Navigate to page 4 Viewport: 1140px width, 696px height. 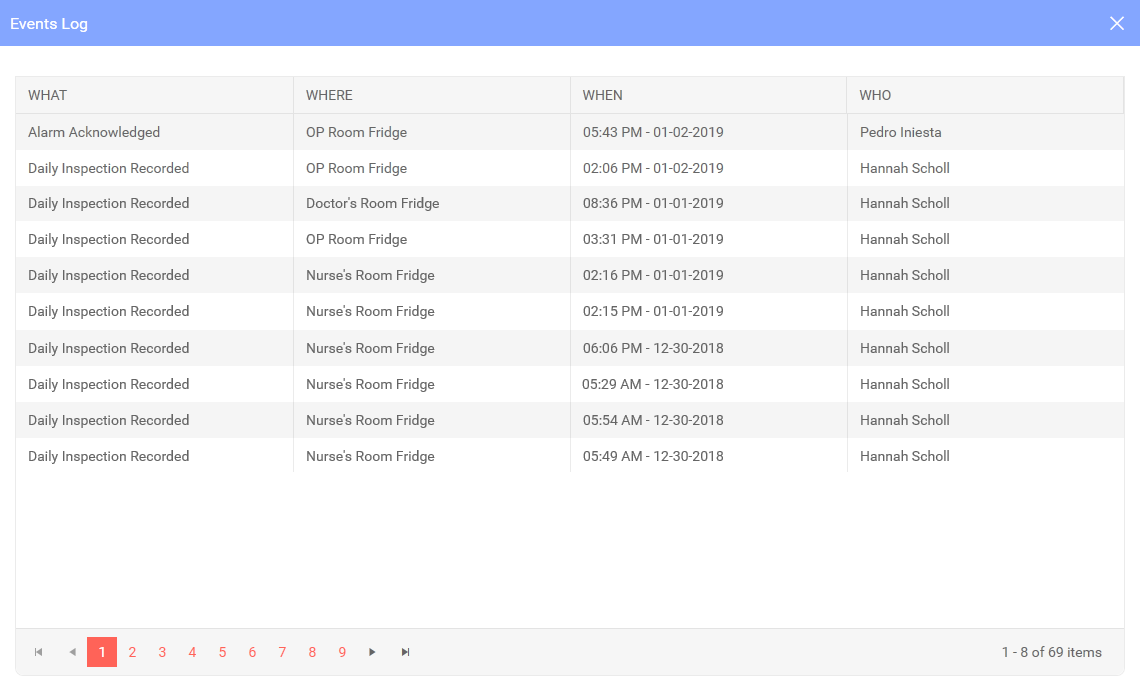[192, 652]
